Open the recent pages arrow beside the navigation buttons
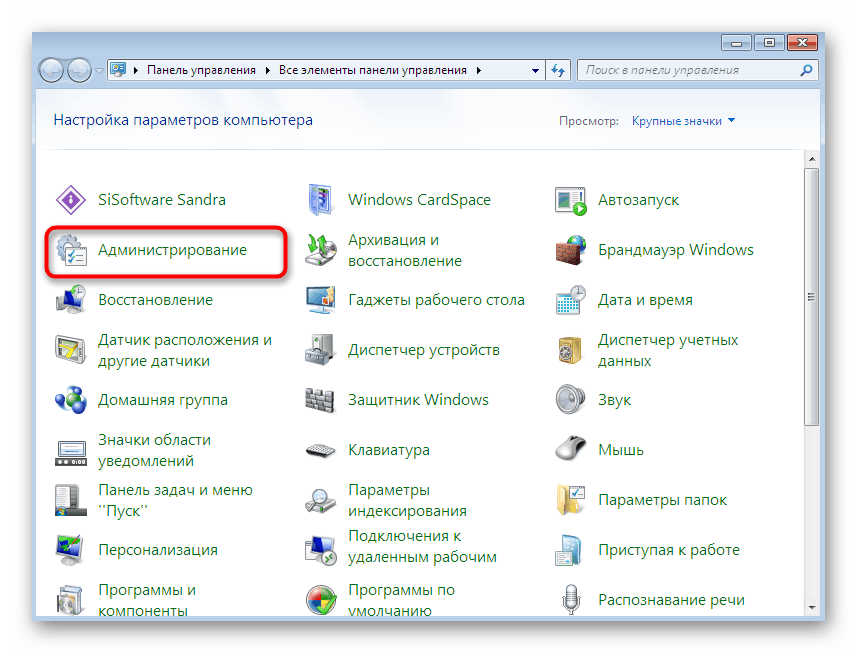Screen dimensions: 857x653 point(99,70)
